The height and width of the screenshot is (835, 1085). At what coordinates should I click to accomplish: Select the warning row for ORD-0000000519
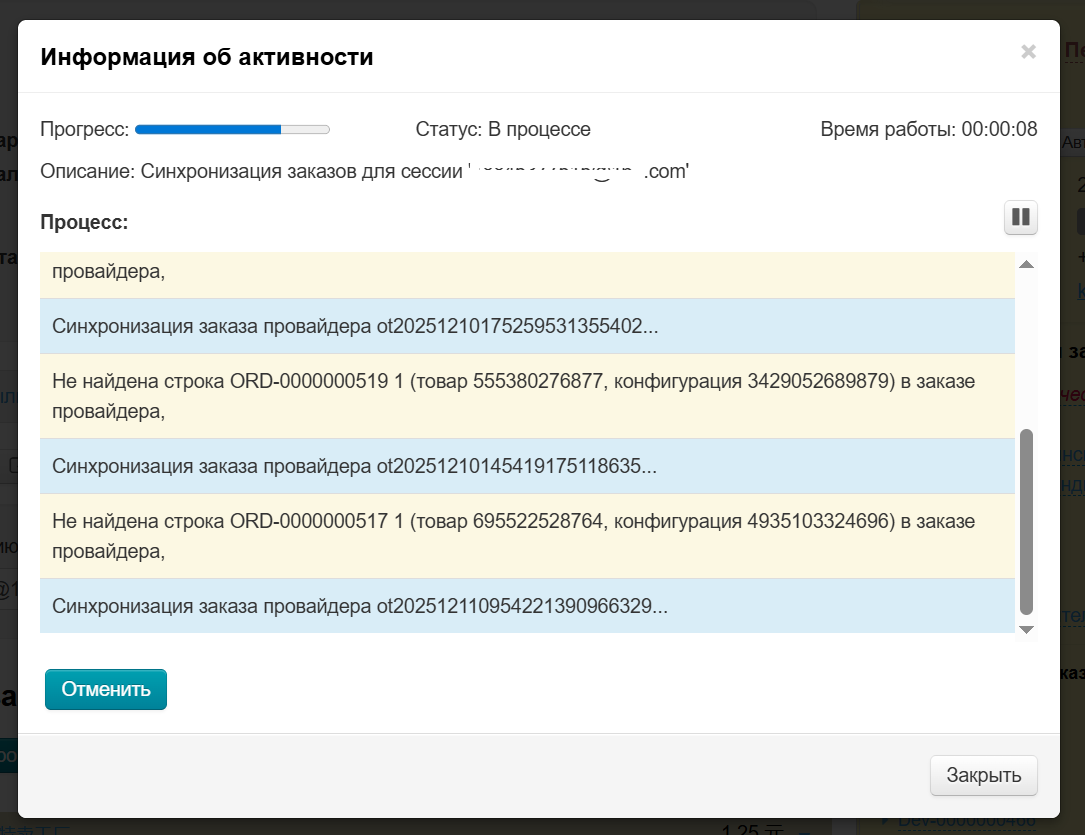point(527,396)
